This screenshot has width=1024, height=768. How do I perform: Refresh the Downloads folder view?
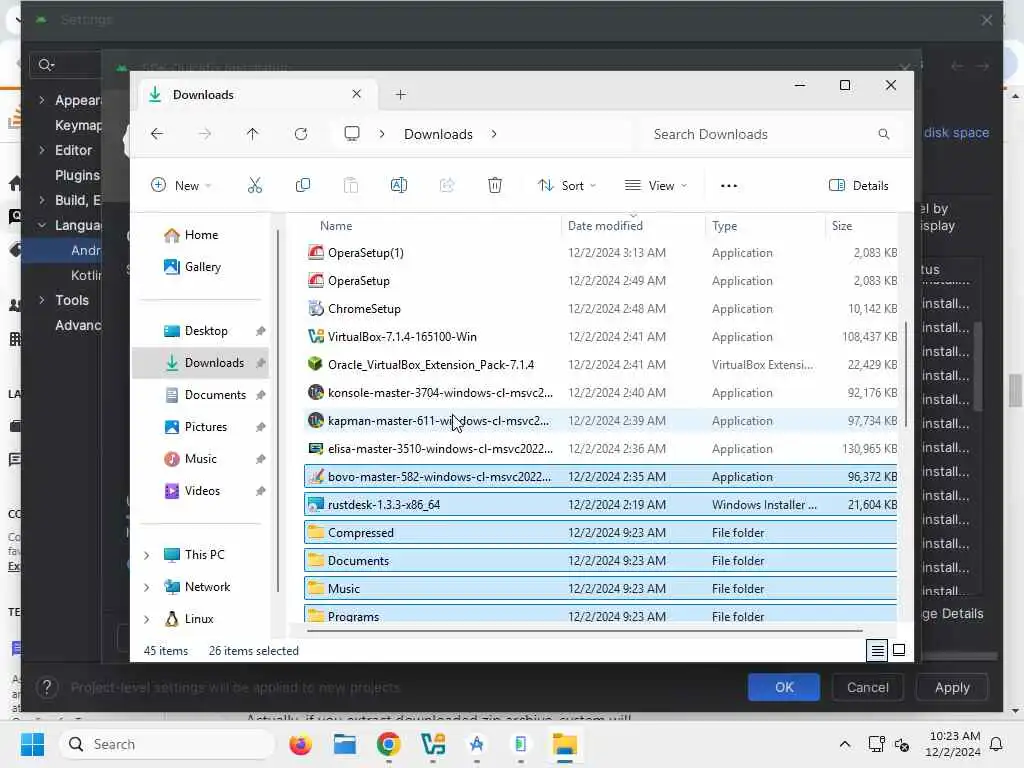point(301,134)
